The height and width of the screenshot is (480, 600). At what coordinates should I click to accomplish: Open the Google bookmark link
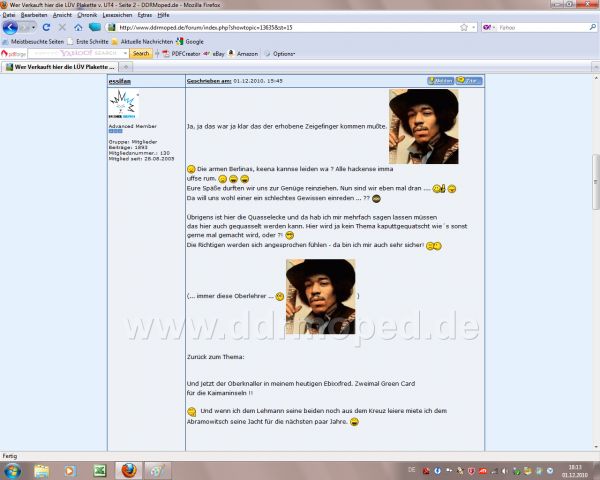[190, 41]
